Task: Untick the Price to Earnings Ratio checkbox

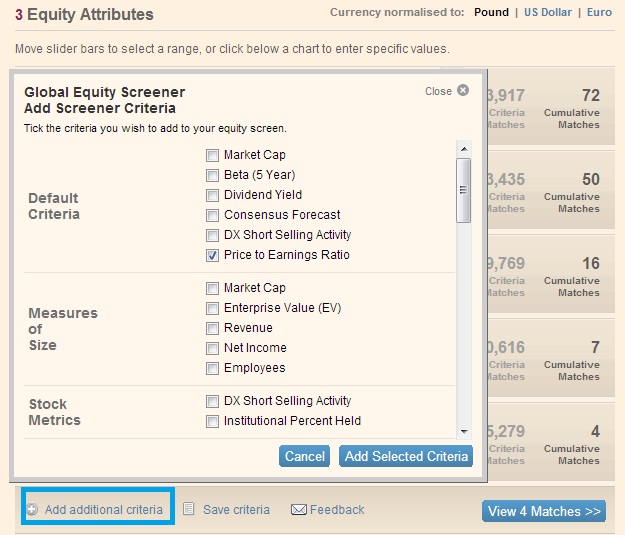Action: [212, 255]
